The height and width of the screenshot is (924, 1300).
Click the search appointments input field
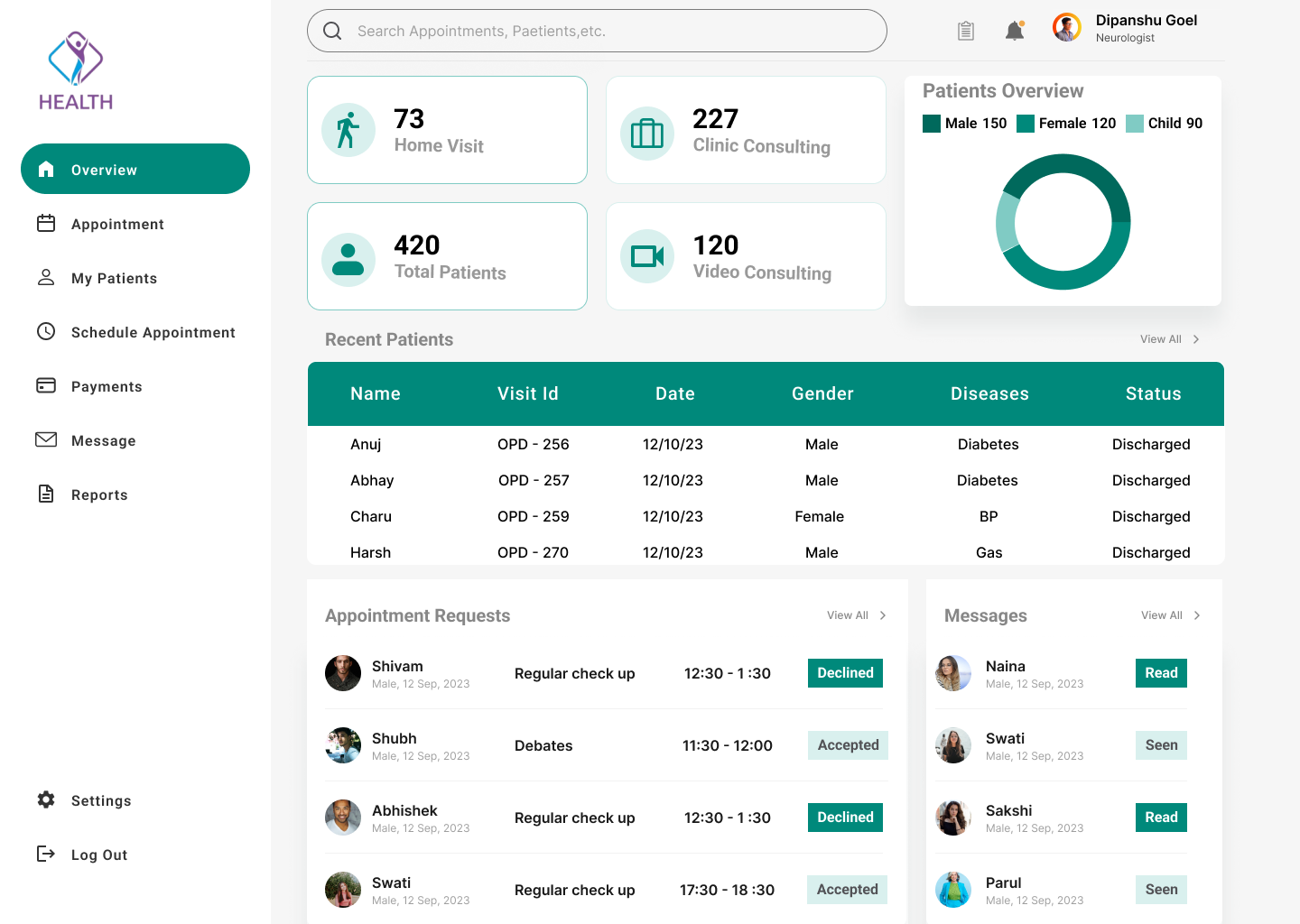[x=597, y=30]
